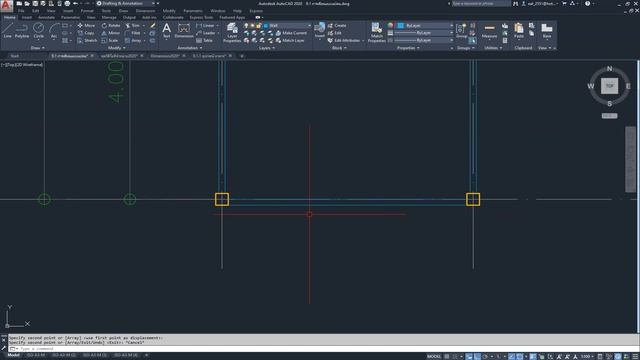
Task: Click the Match Properties tool
Action: 376,33
